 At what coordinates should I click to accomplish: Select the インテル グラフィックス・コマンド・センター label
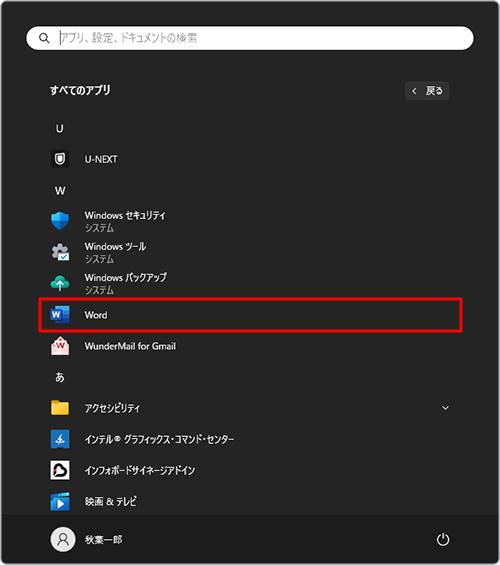point(159,439)
